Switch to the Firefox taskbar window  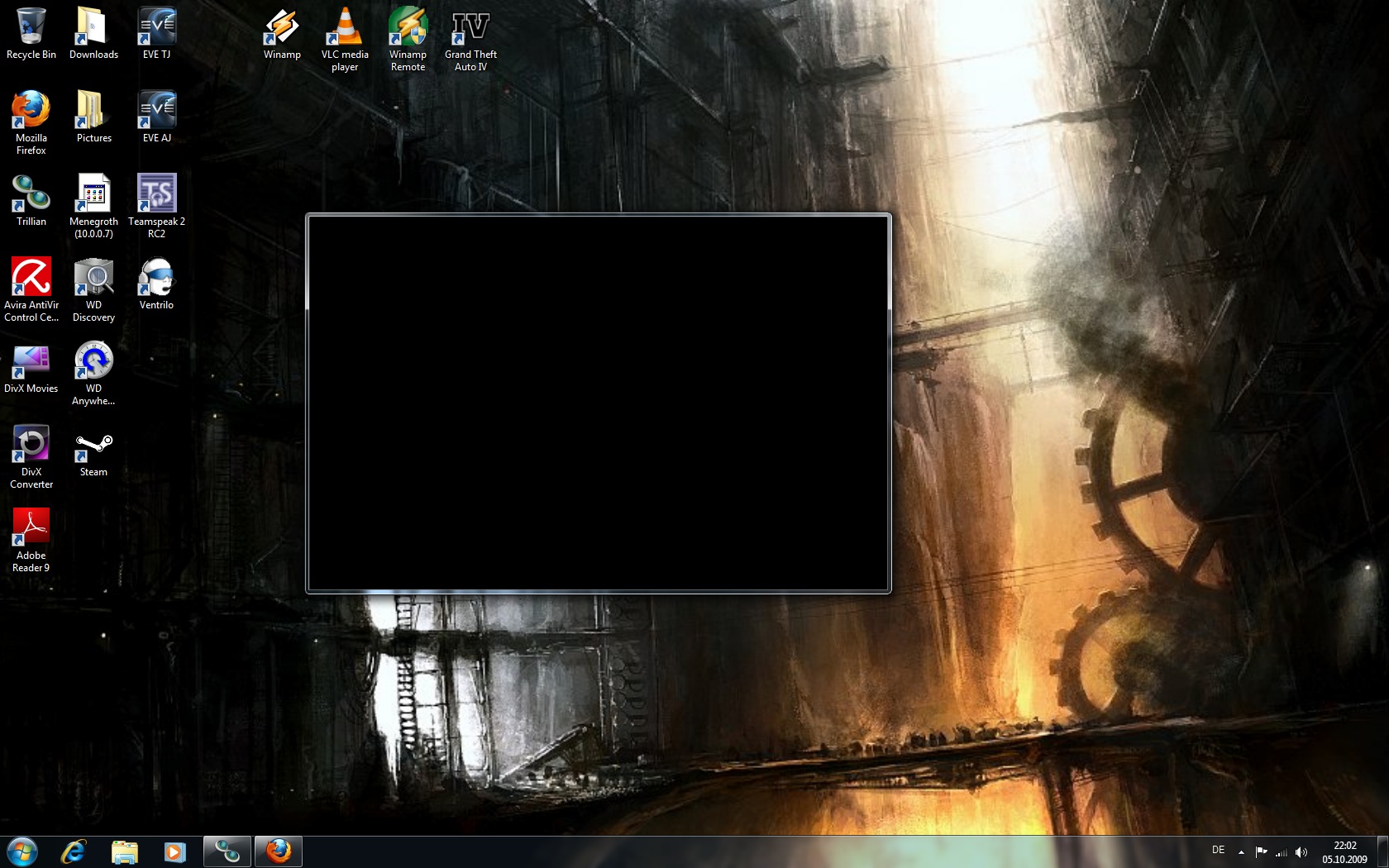click(279, 851)
